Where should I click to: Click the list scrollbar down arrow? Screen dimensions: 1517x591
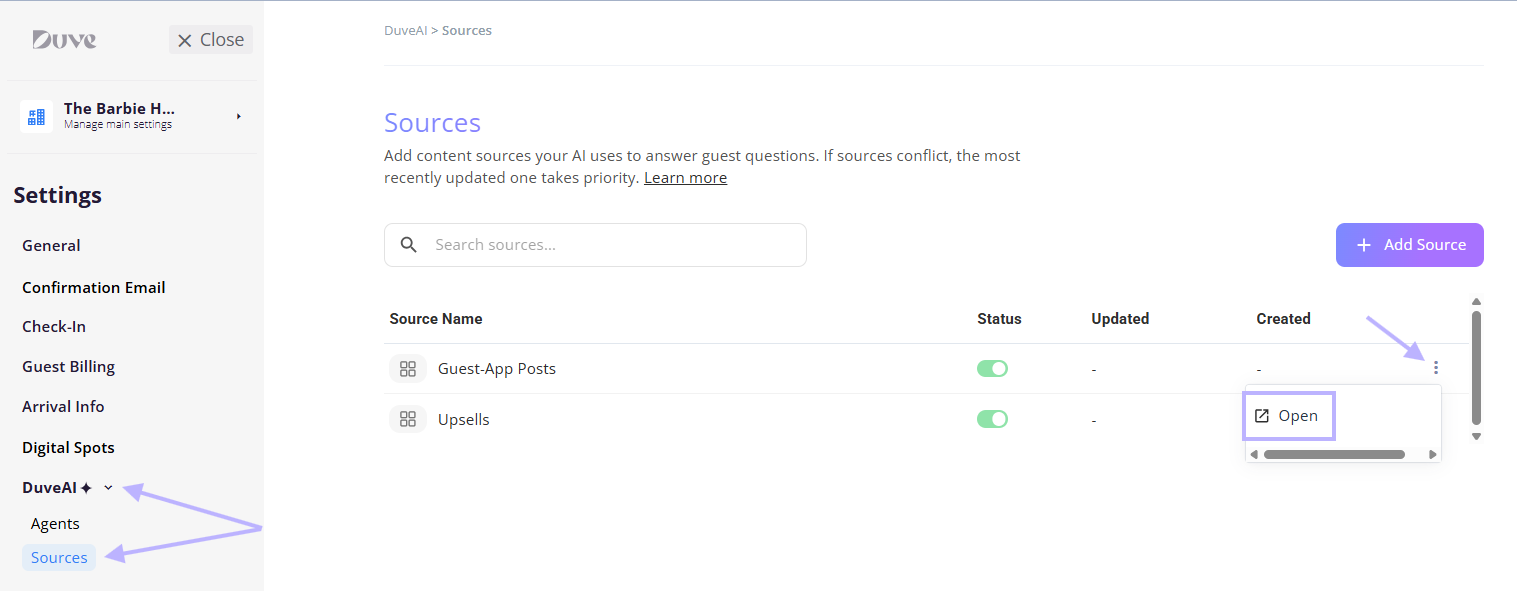[x=1476, y=436]
